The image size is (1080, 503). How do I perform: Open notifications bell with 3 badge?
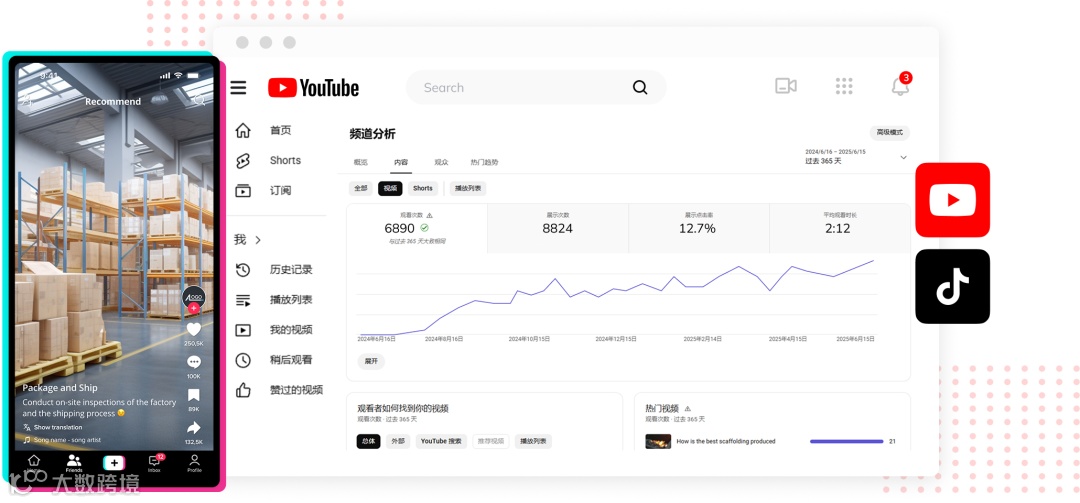(x=900, y=85)
